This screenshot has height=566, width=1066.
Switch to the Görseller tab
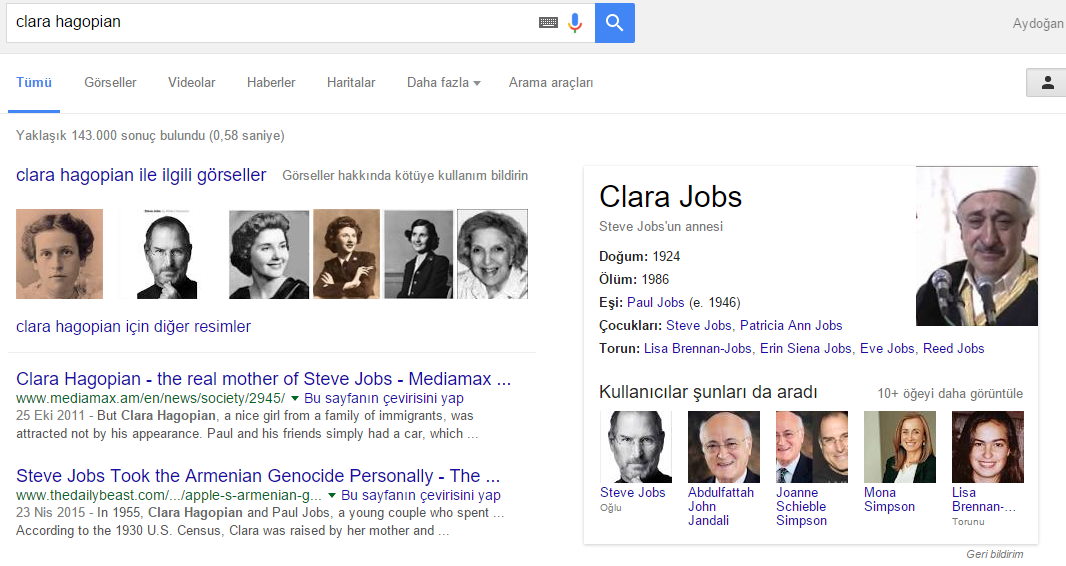pos(110,83)
